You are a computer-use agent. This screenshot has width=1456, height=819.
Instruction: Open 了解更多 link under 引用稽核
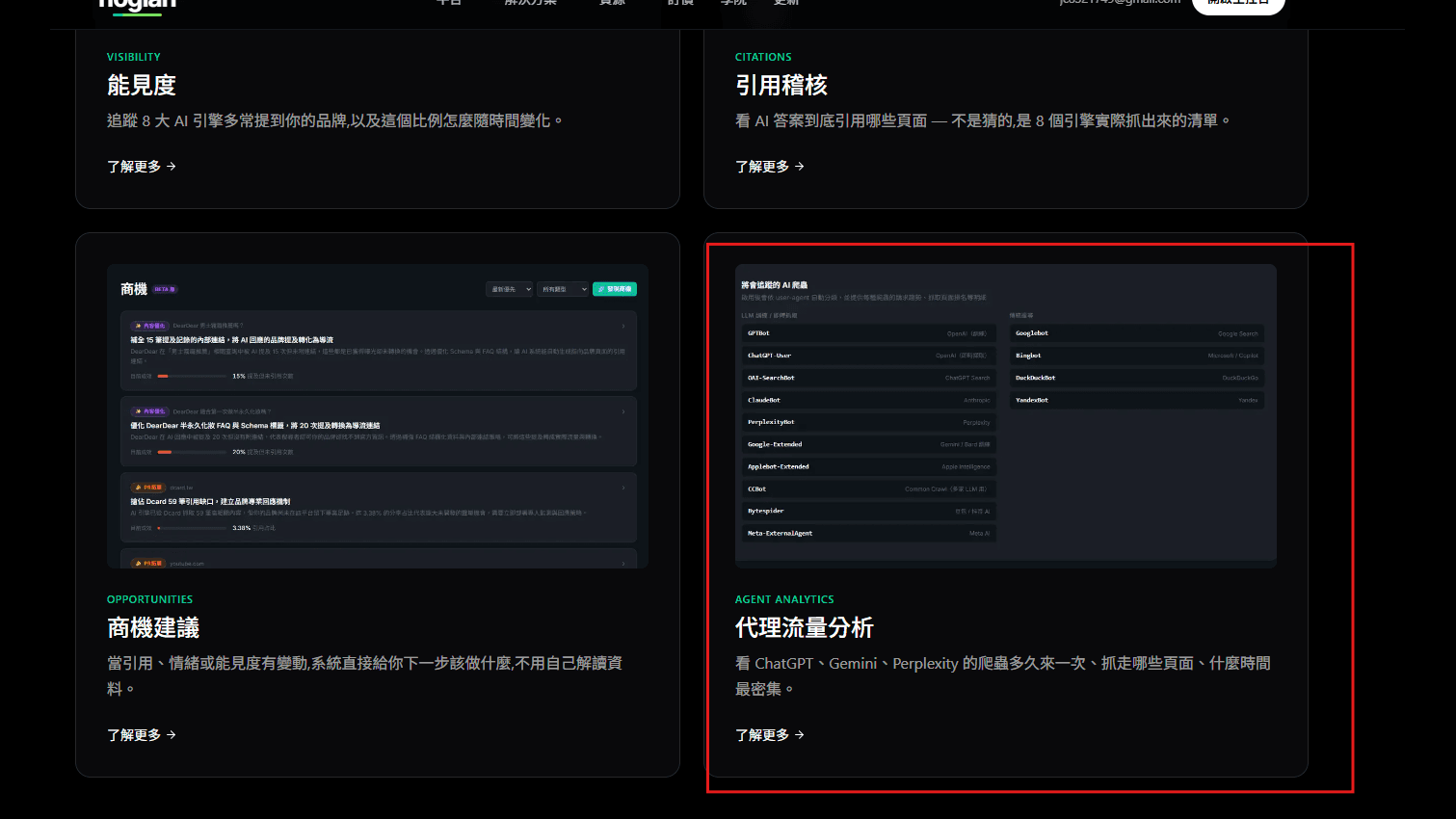point(770,167)
